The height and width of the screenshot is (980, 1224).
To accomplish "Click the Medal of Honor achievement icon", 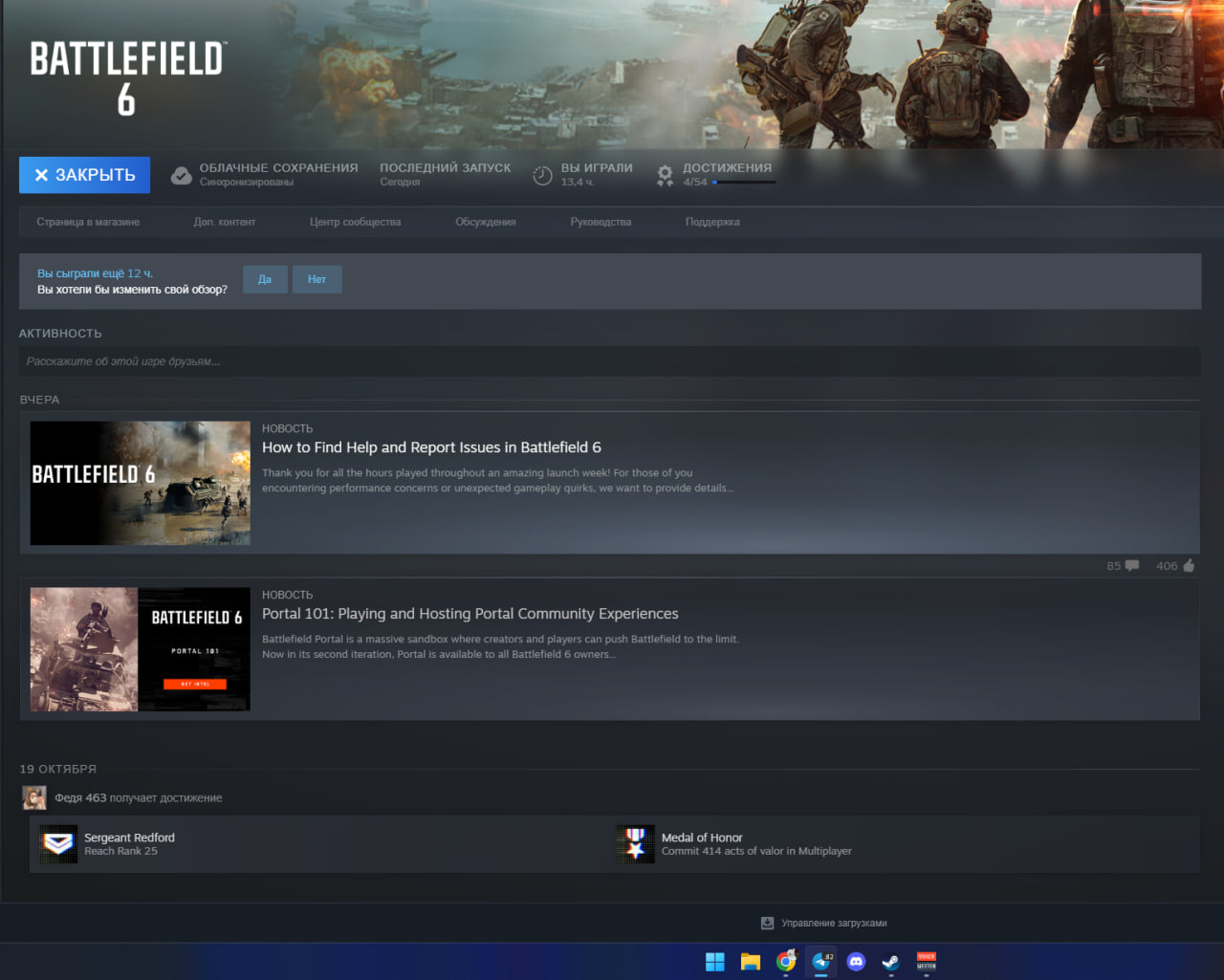I will point(636,844).
